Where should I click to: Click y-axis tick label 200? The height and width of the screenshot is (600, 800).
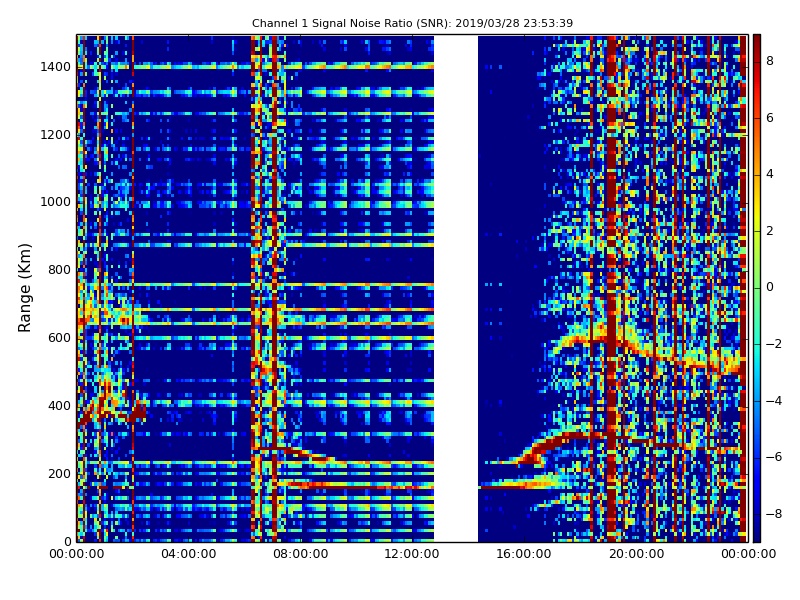pos(60,473)
